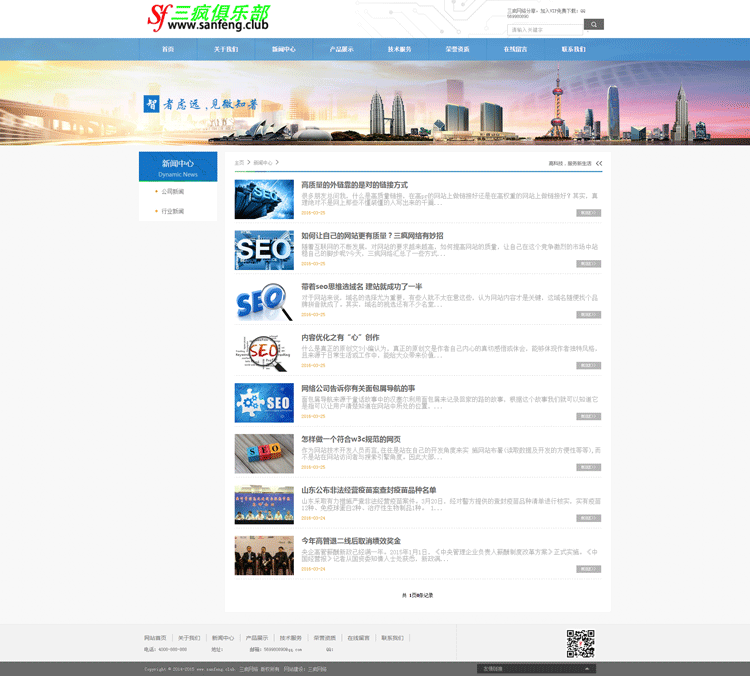Click the footer 荣誉资质 link

coord(325,638)
